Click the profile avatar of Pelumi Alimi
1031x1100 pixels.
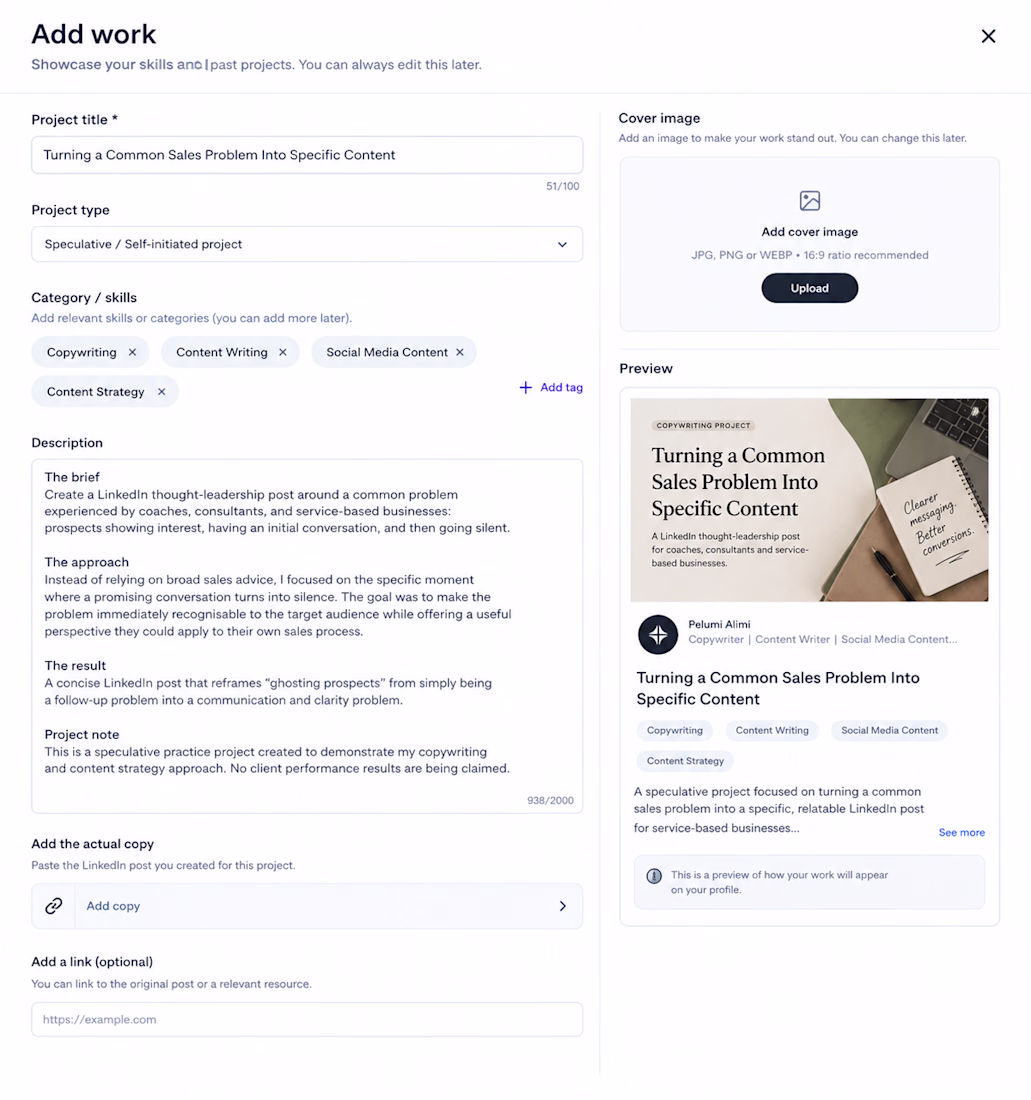(658, 634)
